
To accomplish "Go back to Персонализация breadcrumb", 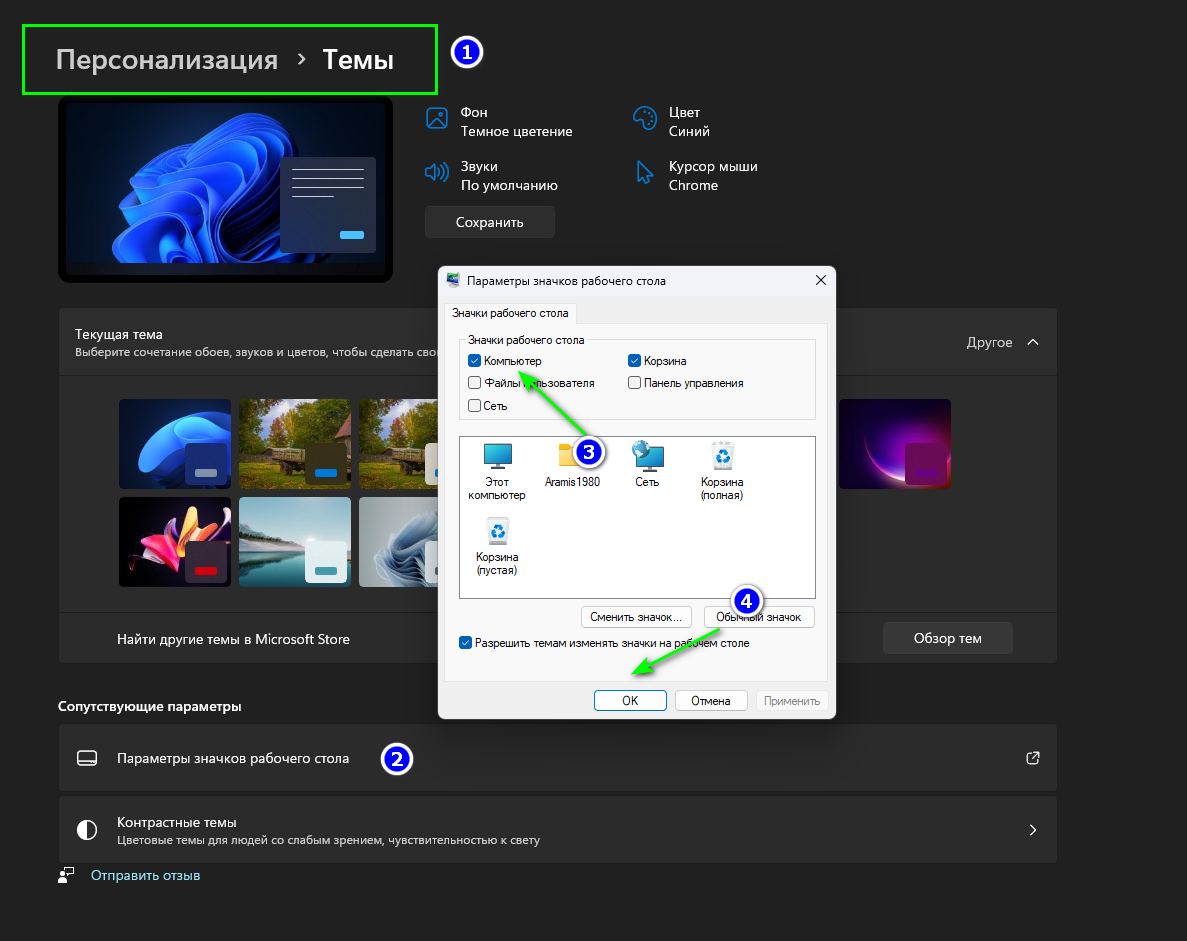I will 167,59.
